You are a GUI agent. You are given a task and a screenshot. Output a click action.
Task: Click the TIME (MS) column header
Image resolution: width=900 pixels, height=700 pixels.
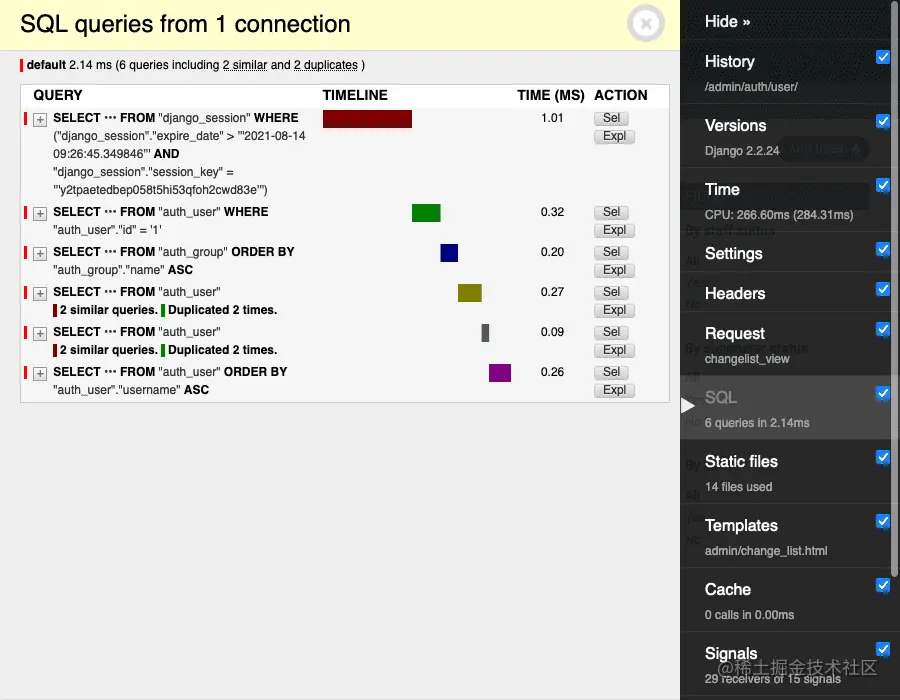(x=550, y=95)
